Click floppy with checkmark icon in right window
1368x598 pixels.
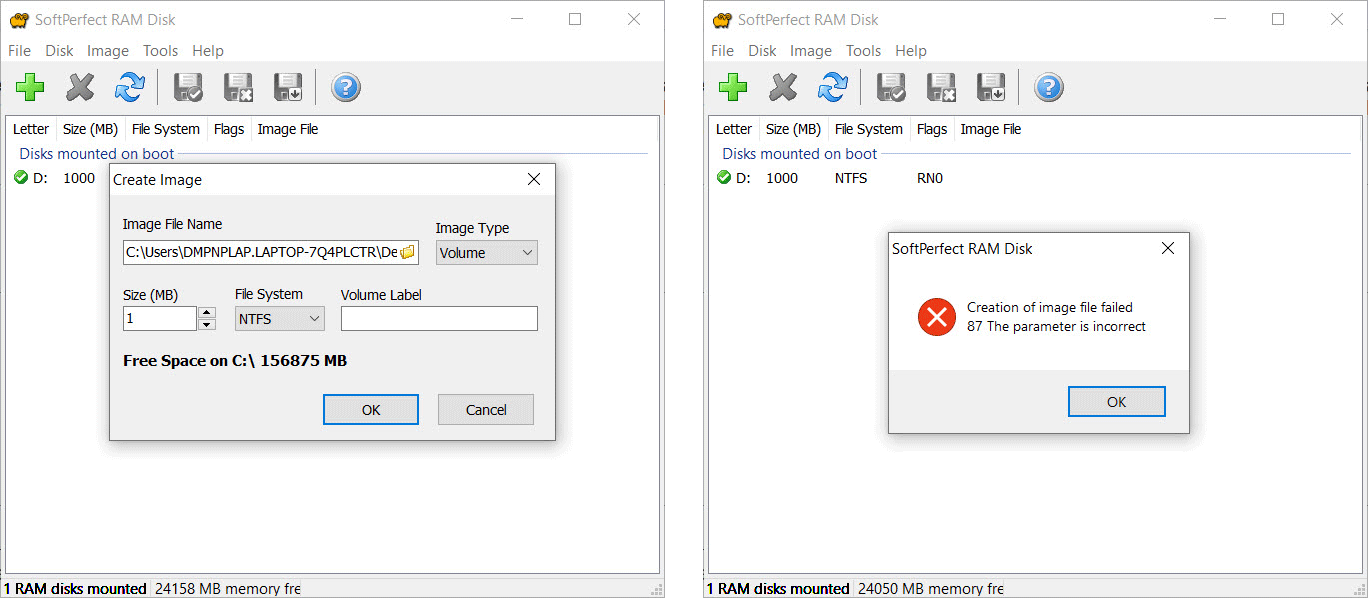click(892, 88)
